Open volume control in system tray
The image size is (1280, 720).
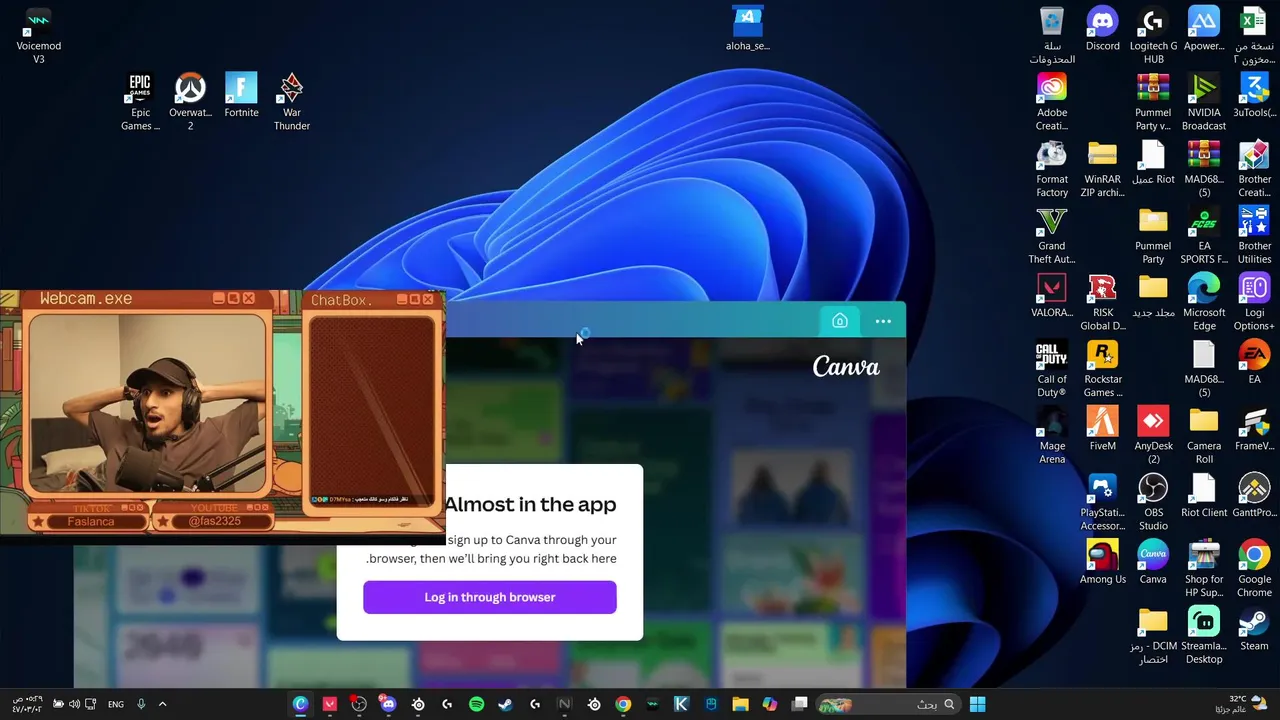(74, 704)
